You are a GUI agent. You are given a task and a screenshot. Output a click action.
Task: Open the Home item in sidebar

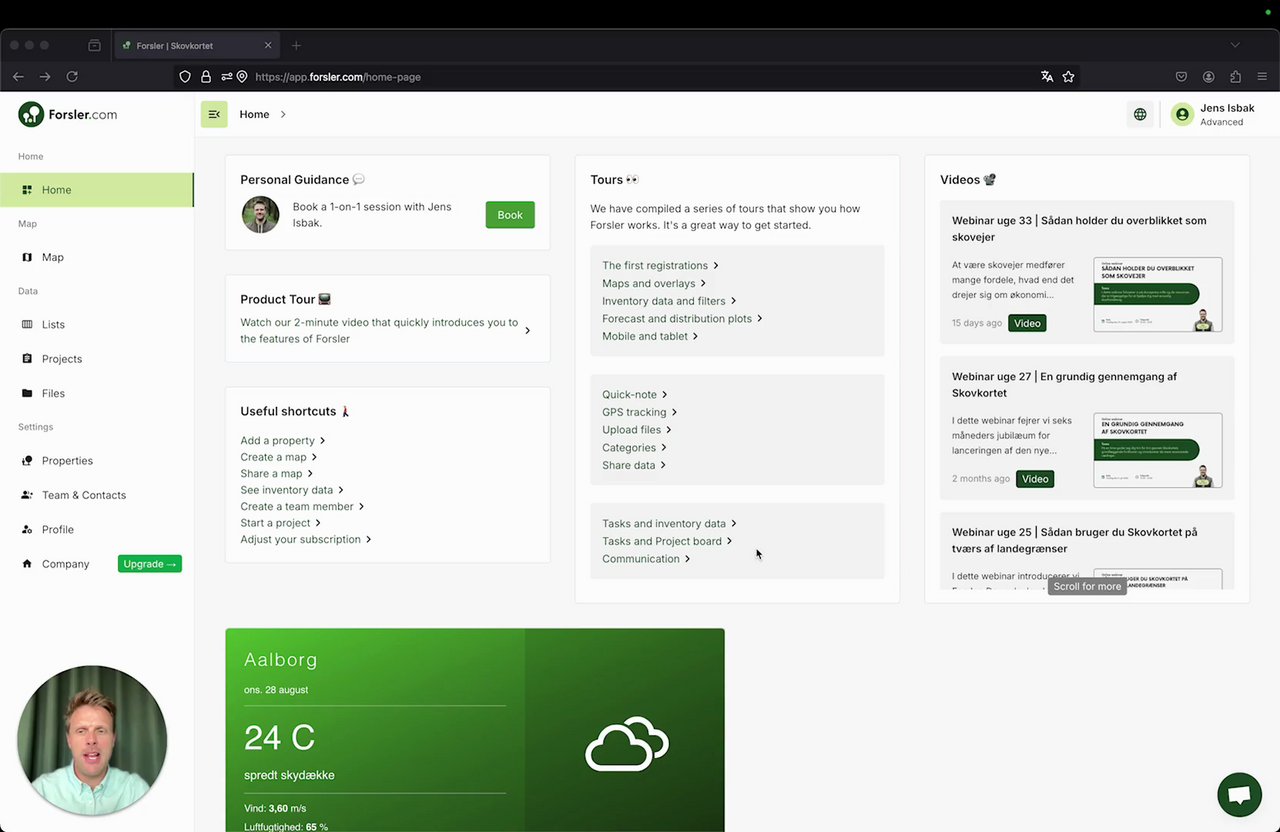coord(96,190)
